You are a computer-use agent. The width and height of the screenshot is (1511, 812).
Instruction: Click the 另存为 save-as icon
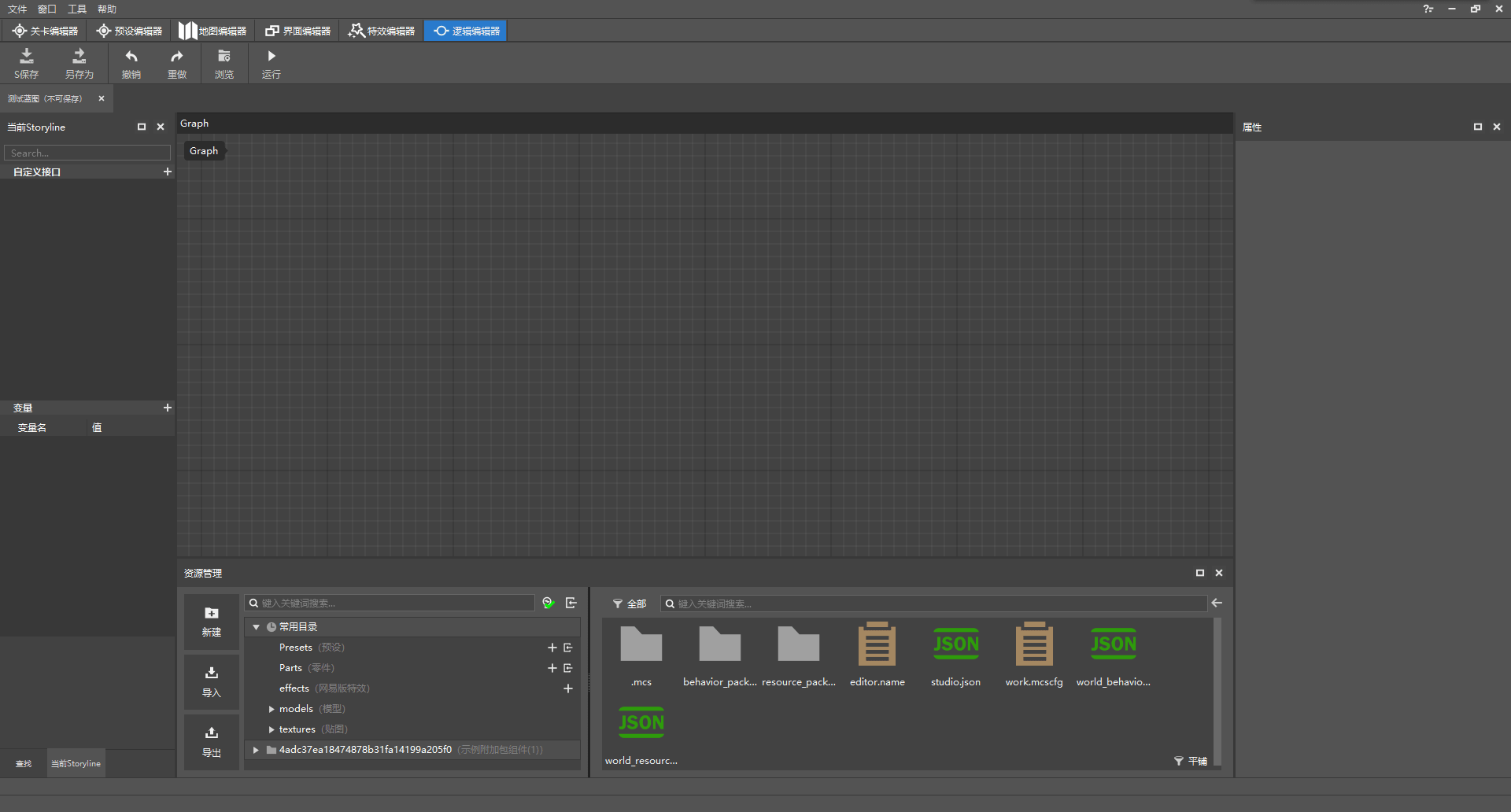click(79, 57)
